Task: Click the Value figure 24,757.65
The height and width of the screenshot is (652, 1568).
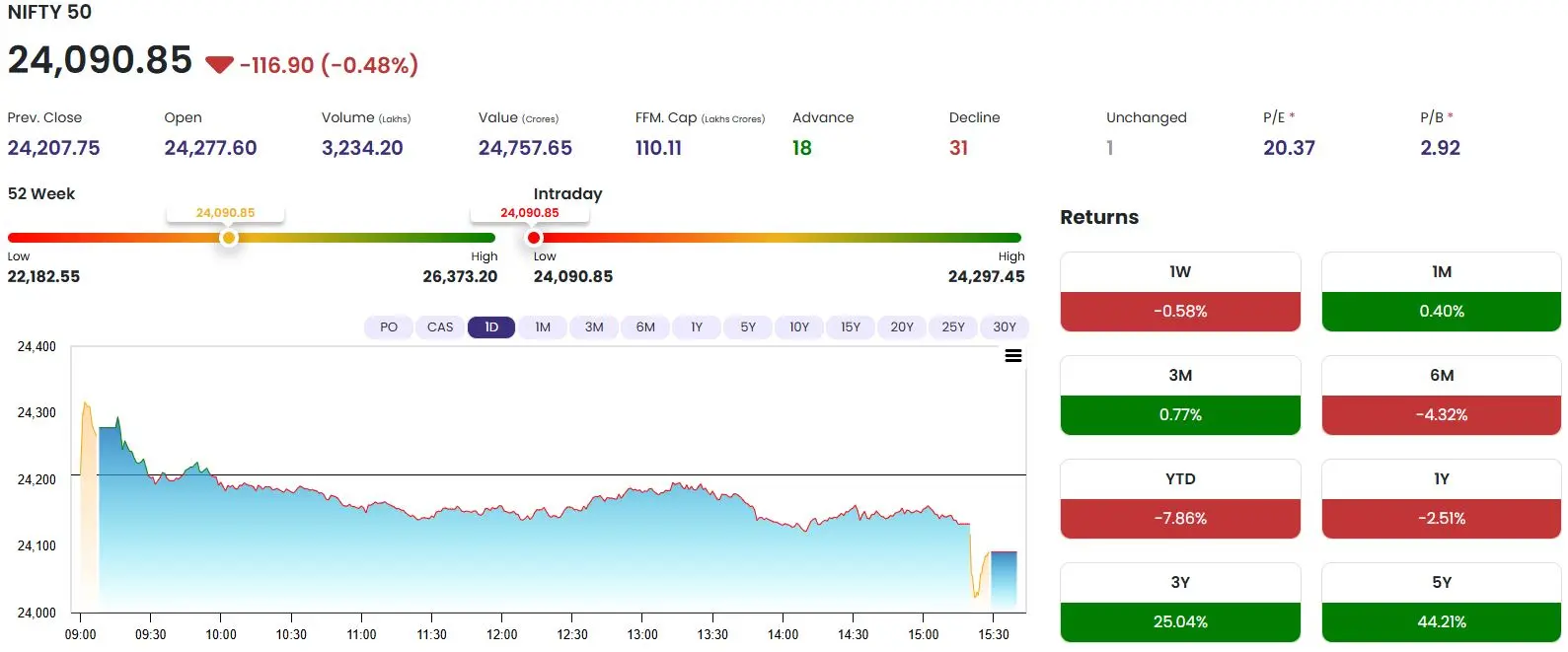Action: 525,148
